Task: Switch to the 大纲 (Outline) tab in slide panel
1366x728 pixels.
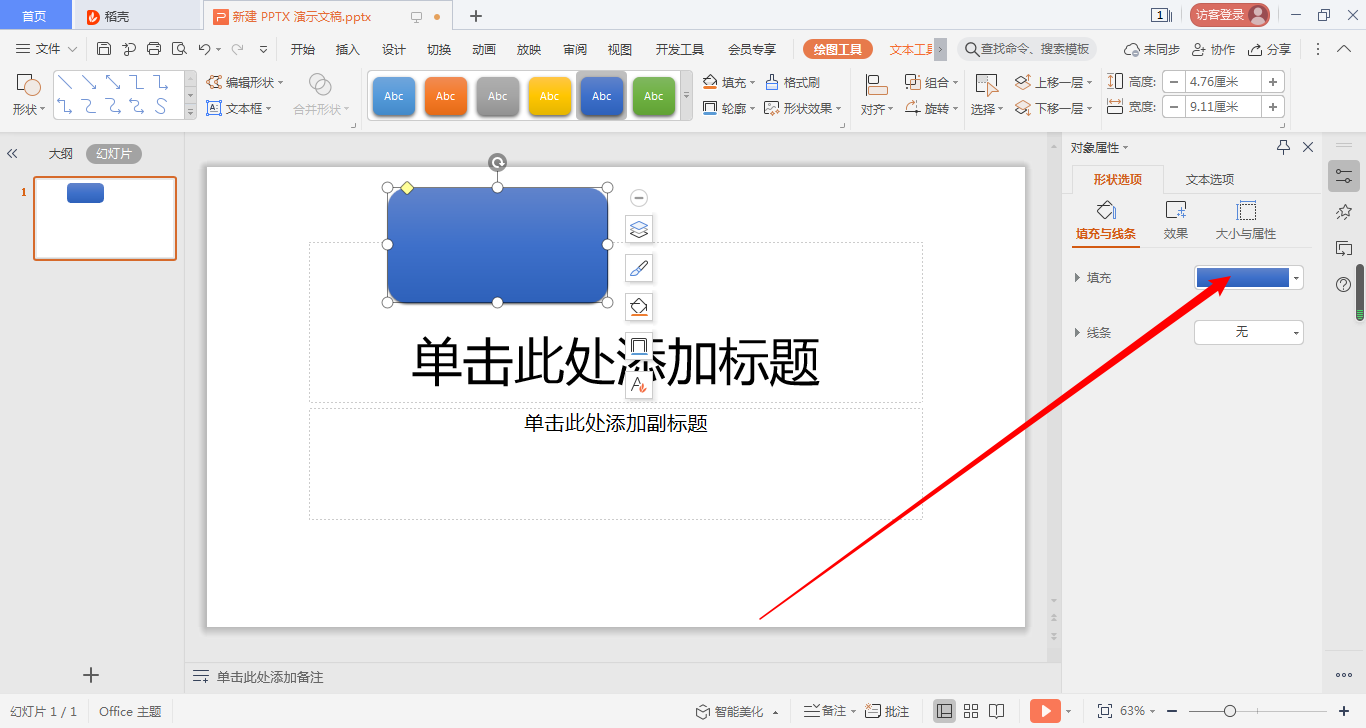Action: 61,154
